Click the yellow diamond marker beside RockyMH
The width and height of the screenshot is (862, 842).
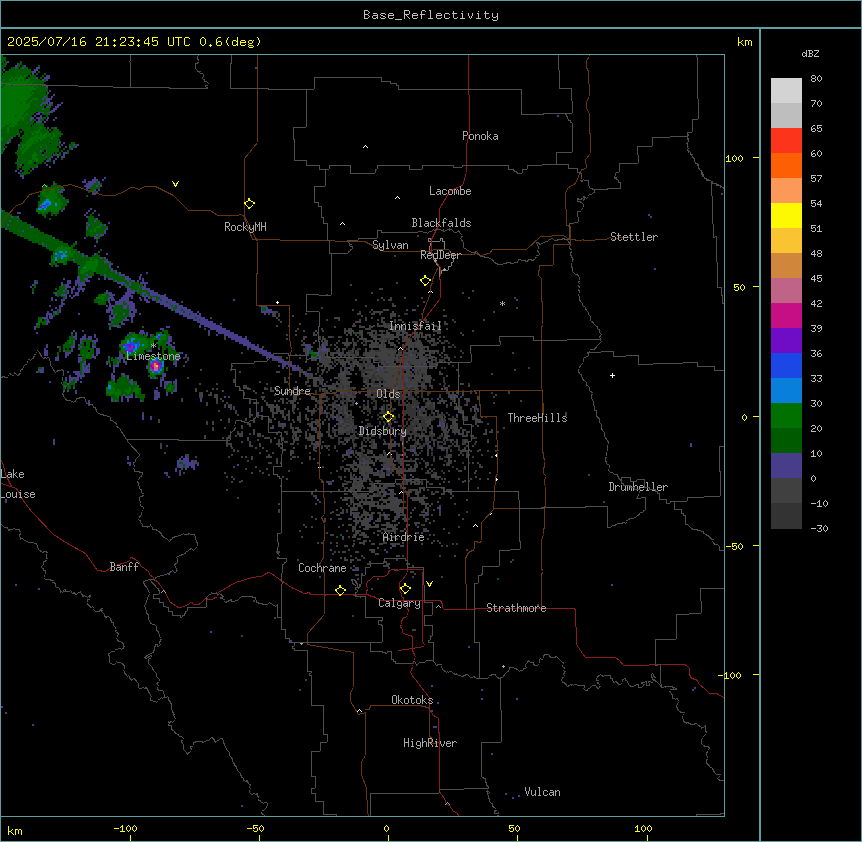250,204
